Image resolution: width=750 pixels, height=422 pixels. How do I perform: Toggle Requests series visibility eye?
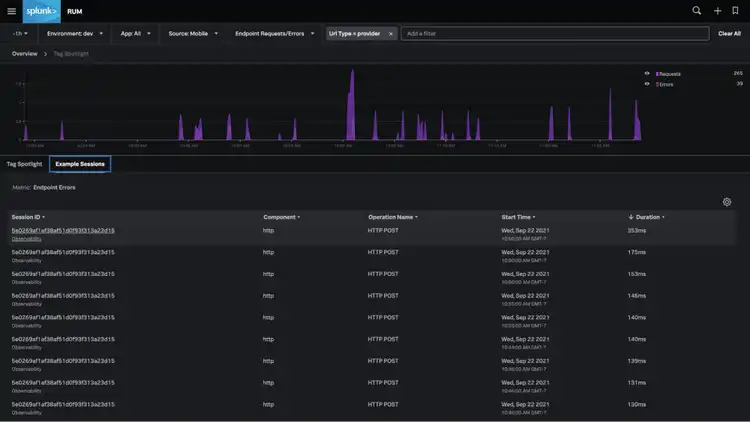click(x=646, y=73)
